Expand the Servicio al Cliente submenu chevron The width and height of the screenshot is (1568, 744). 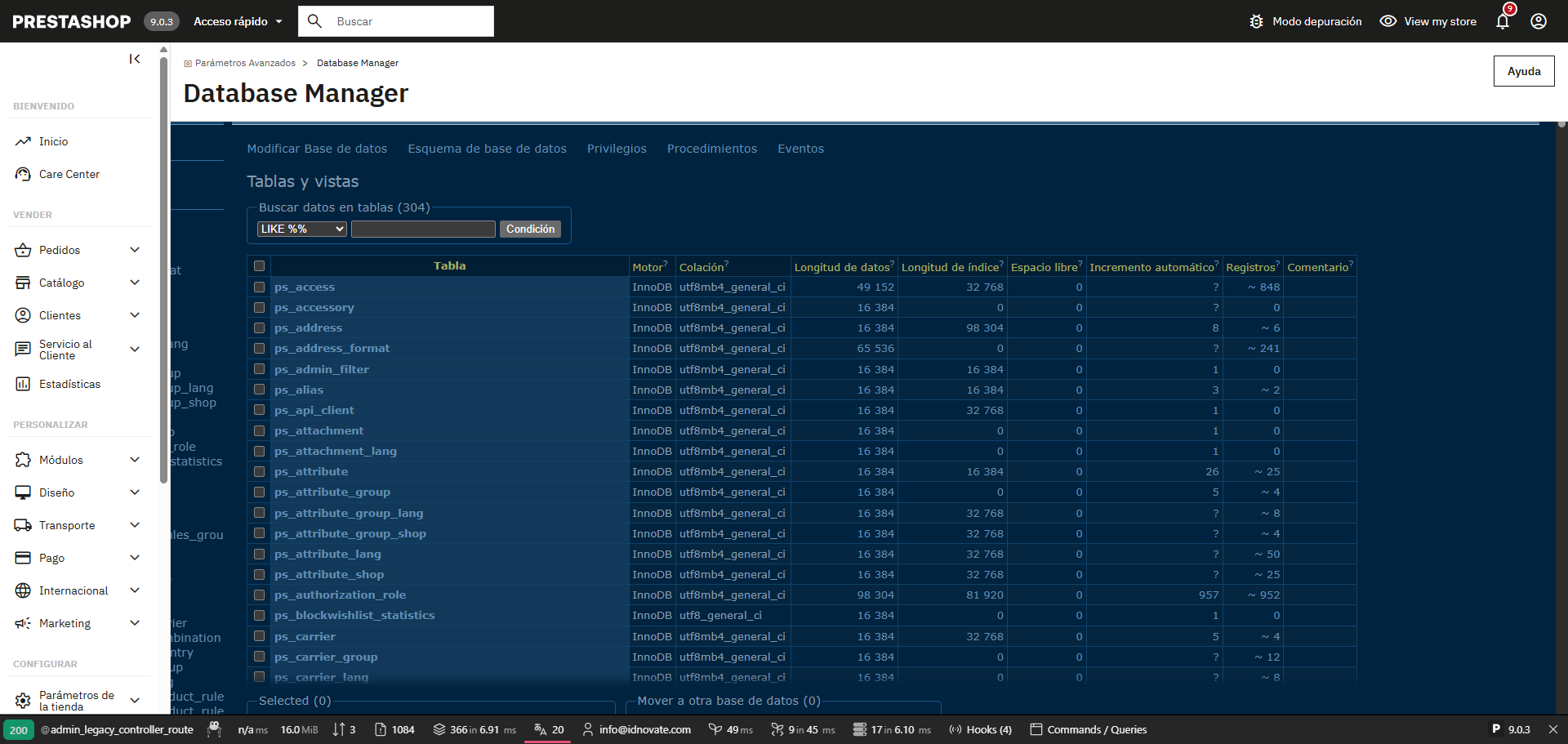[x=135, y=350]
